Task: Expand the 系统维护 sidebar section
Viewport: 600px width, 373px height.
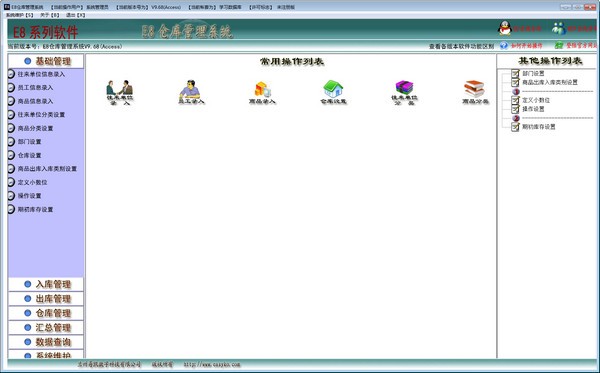Action: pos(46,354)
